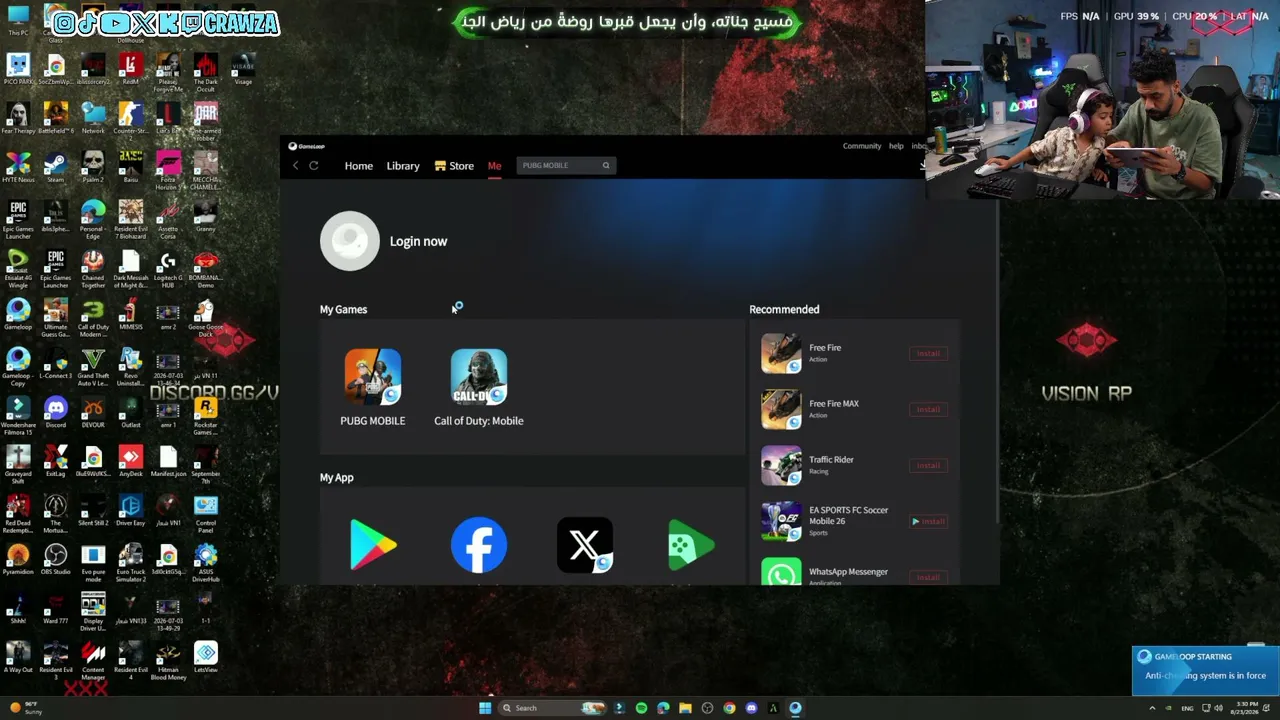
Task: Click the WhatsApp Messenger title
Action: pos(848,572)
